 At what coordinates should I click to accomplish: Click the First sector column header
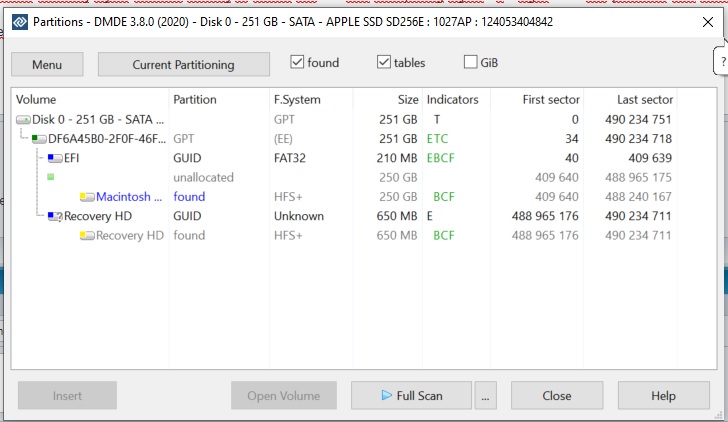[537, 99]
